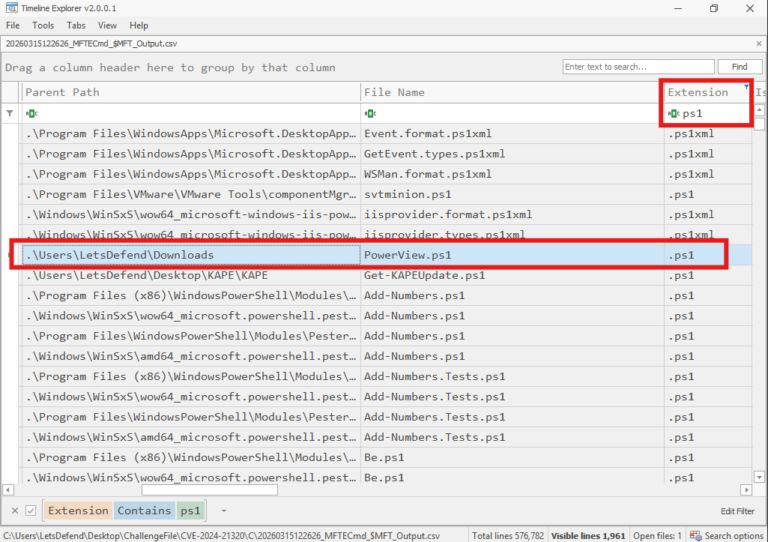Click the Visible lines 1,961 status entry
This screenshot has height=542, width=768.
point(588,536)
